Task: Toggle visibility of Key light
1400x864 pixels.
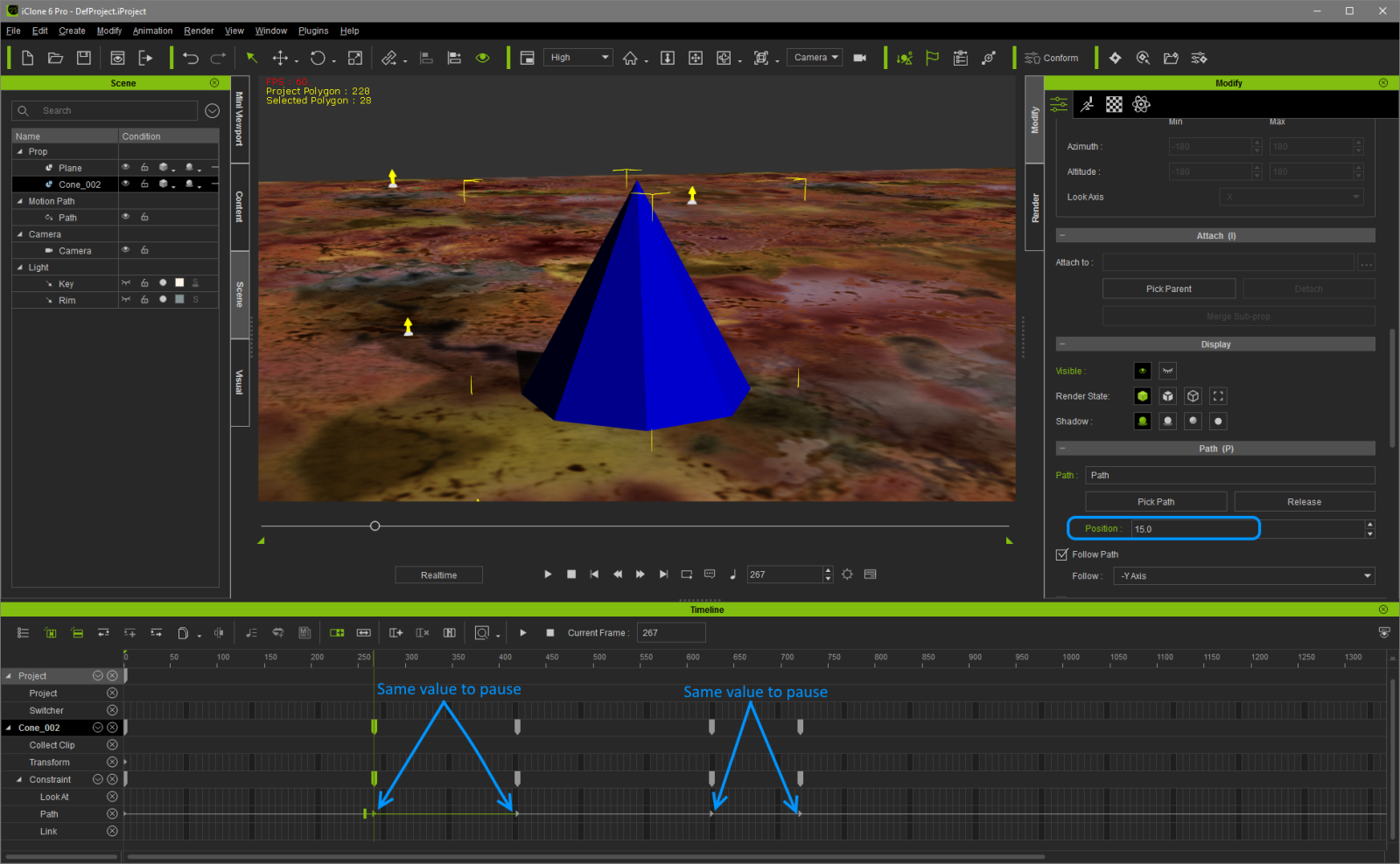Action: pos(126,283)
